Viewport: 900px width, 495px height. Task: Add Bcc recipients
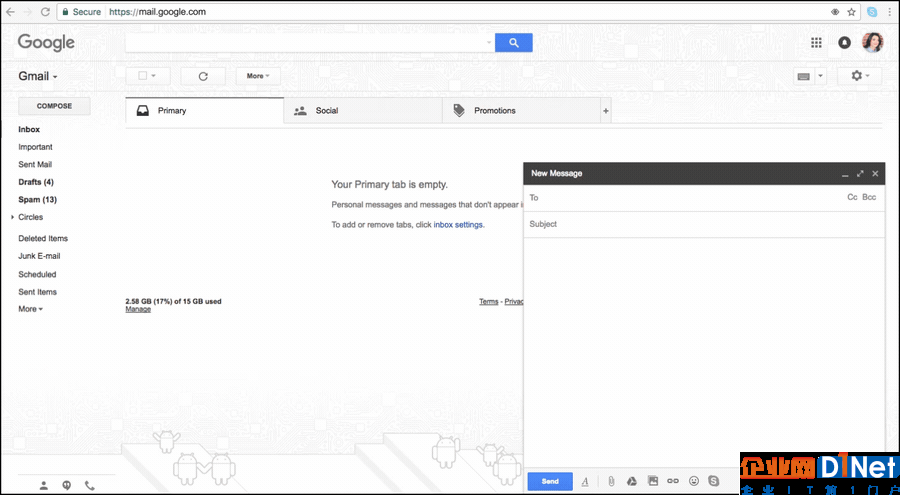[x=869, y=197]
